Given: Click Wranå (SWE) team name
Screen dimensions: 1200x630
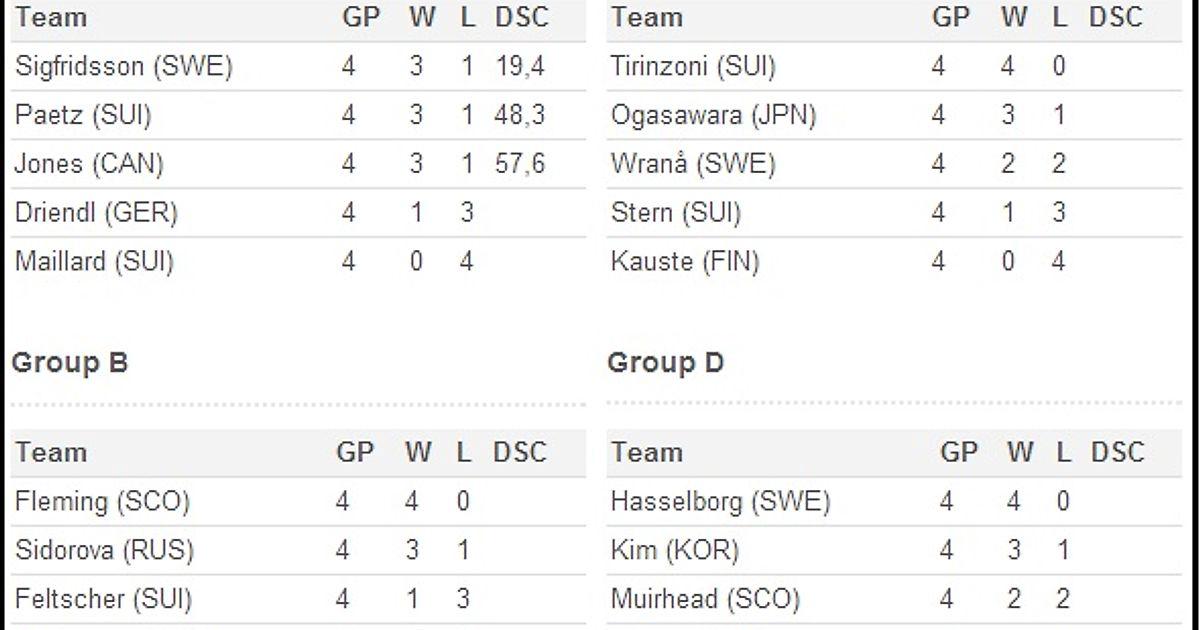Looking at the screenshot, I should coord(693,164).
